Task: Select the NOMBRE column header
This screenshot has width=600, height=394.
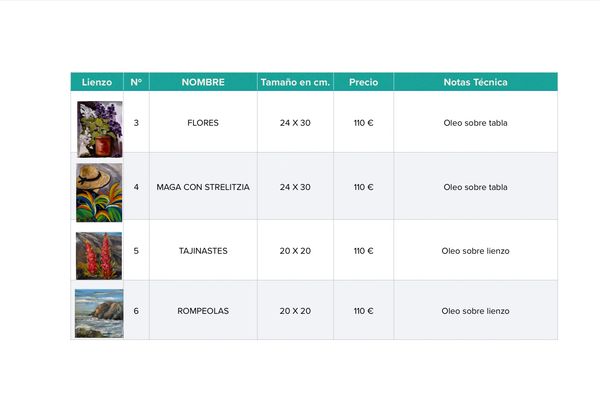Action: 203,82
